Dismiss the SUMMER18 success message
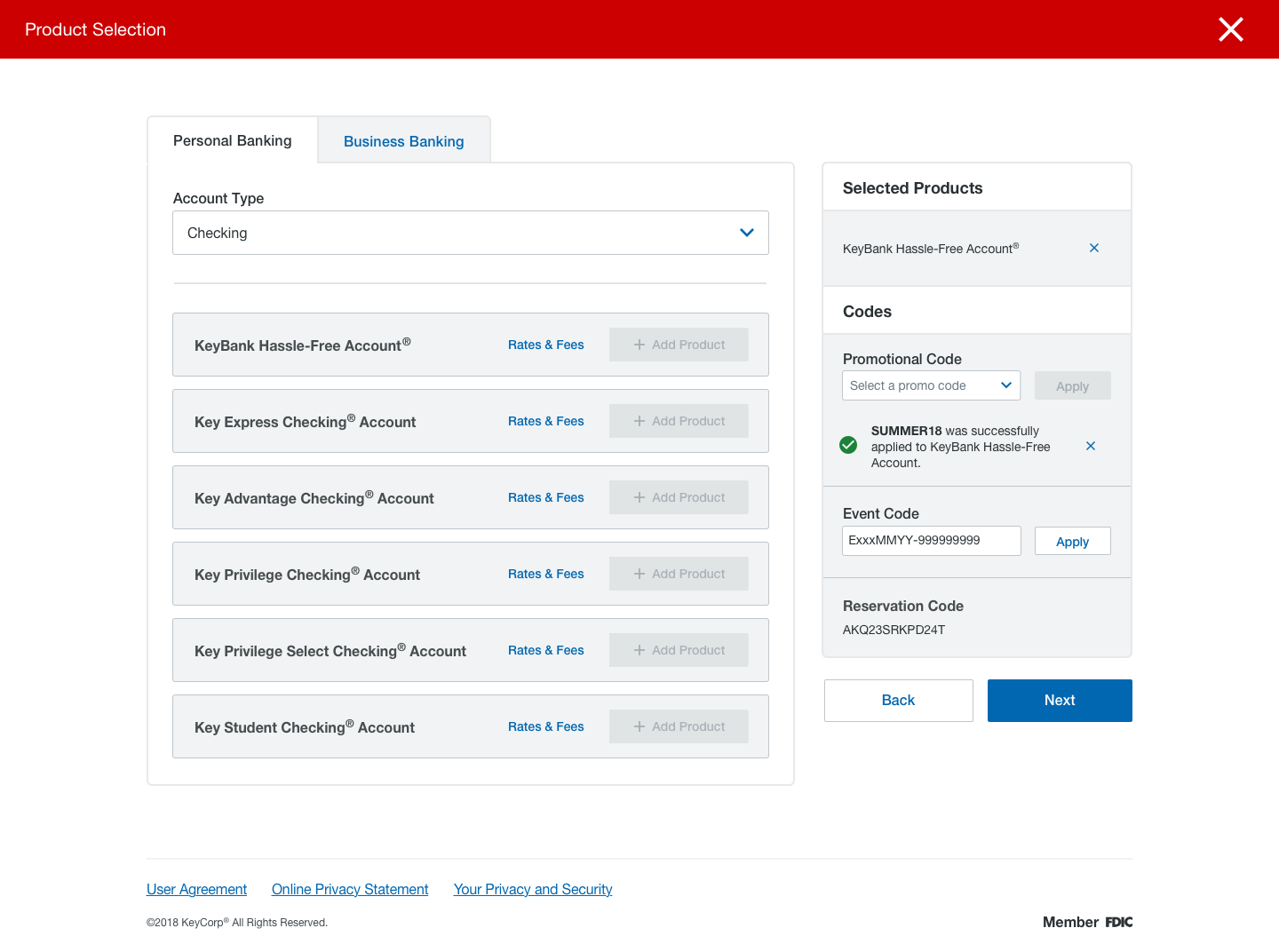Image resolution: width=1279 pixels, height=952 pixels. [1091, 446]
